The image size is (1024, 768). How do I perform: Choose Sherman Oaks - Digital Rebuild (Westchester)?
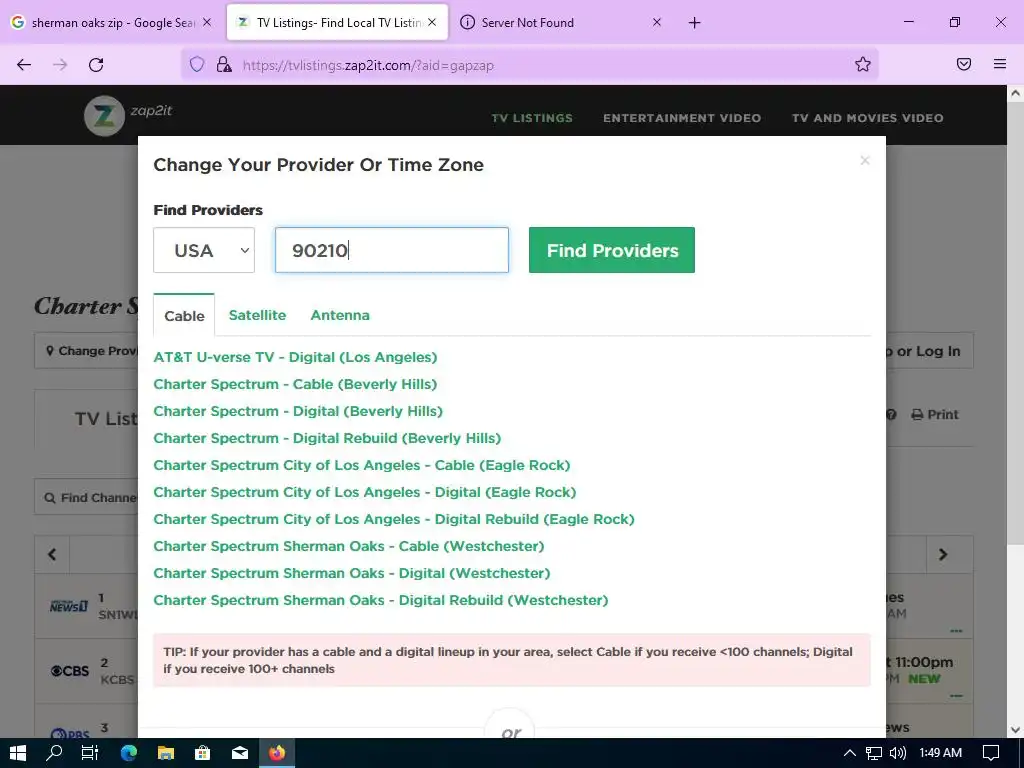(x=381, y=600)
